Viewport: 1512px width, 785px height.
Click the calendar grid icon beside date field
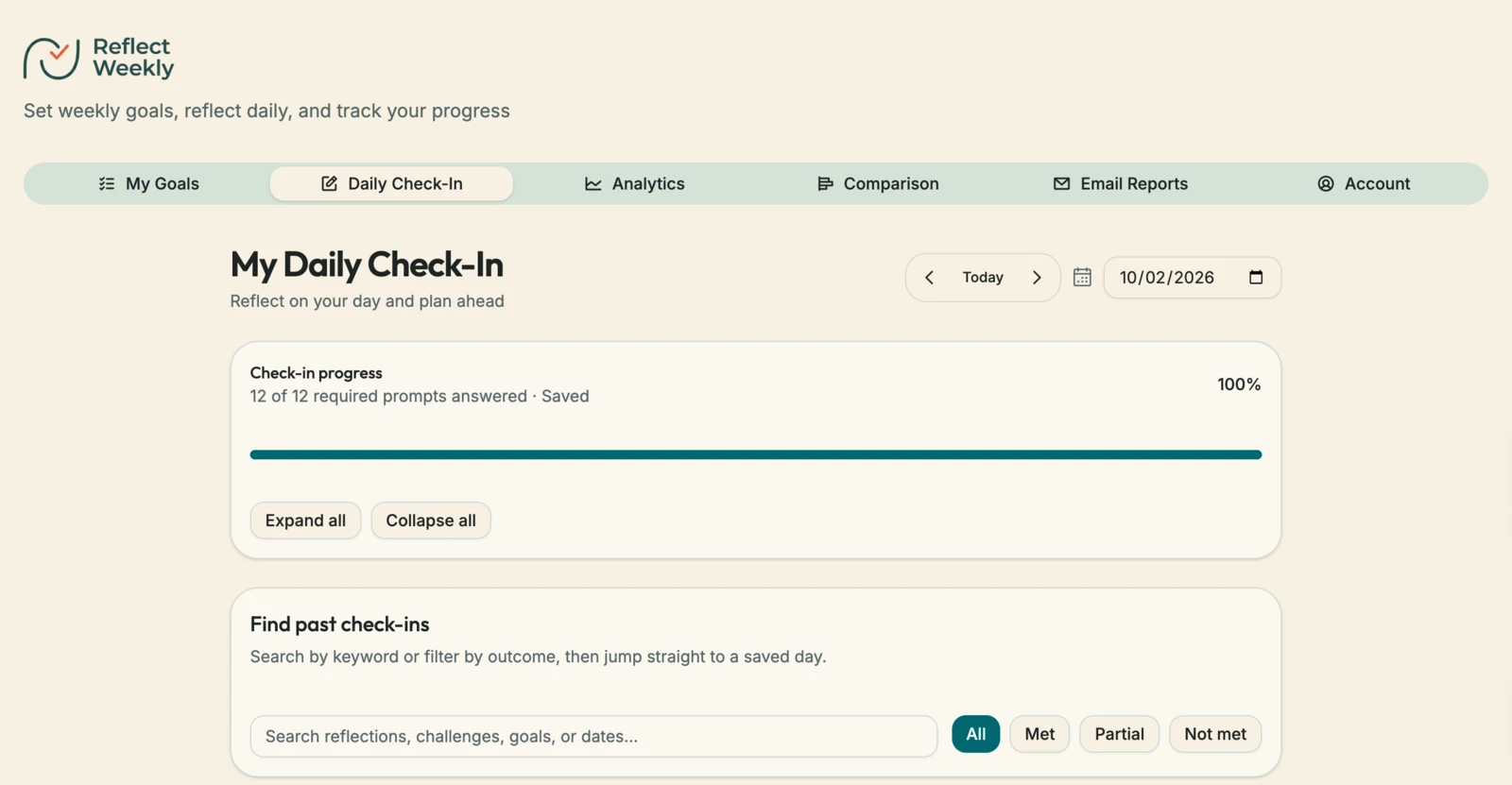[x=1082, y=278]
